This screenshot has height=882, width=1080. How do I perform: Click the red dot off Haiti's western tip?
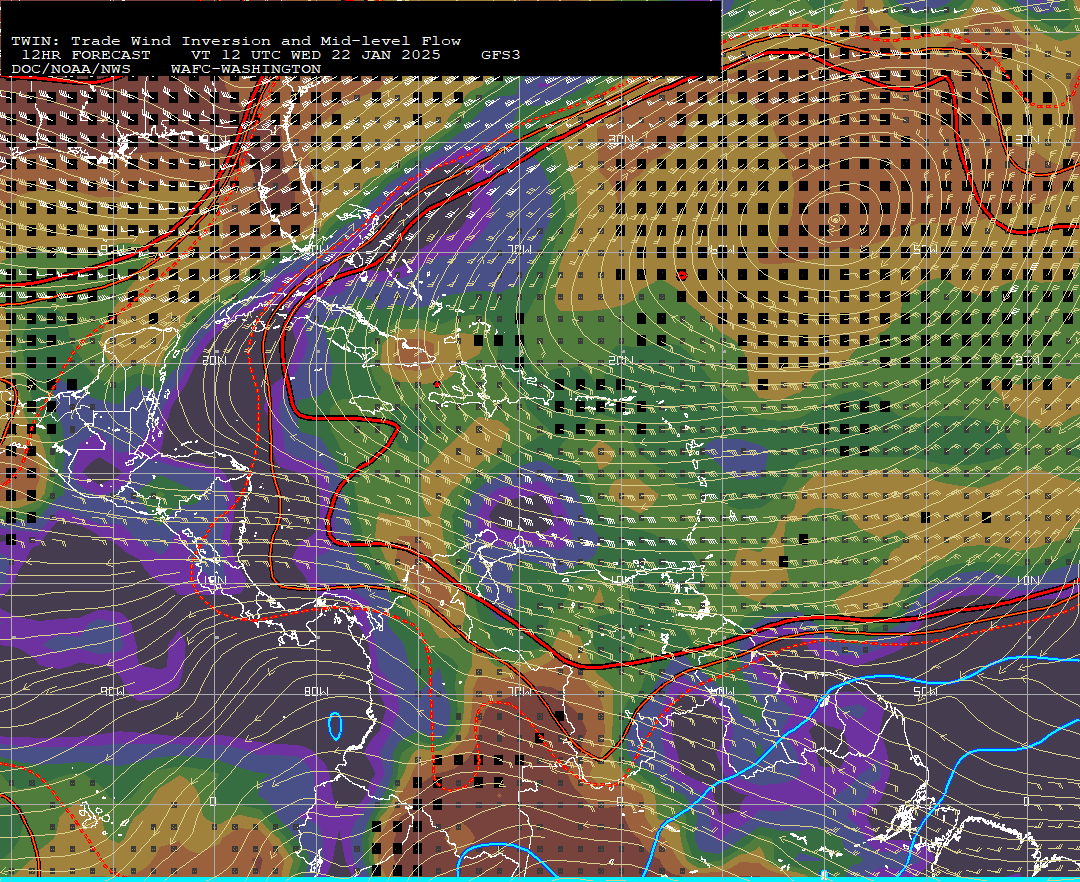[437, 384]
